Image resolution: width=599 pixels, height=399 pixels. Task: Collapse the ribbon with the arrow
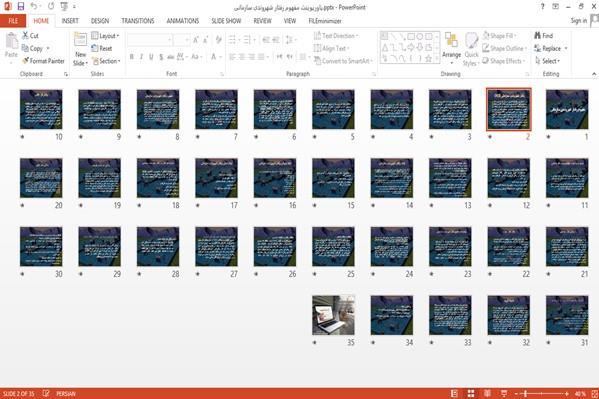(x=594, y=73)
